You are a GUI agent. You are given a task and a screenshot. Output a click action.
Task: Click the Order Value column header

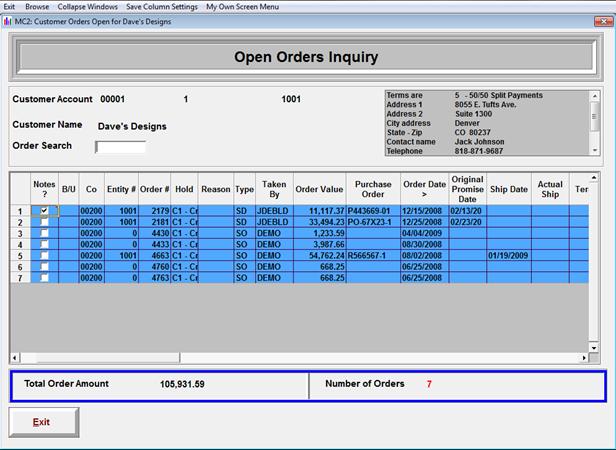tap(319, 189)
